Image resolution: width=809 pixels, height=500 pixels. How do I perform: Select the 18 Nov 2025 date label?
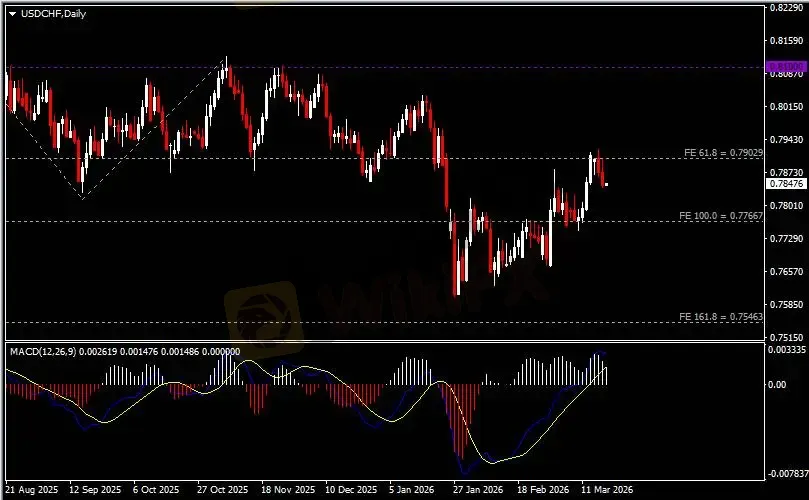pos(288,490)
